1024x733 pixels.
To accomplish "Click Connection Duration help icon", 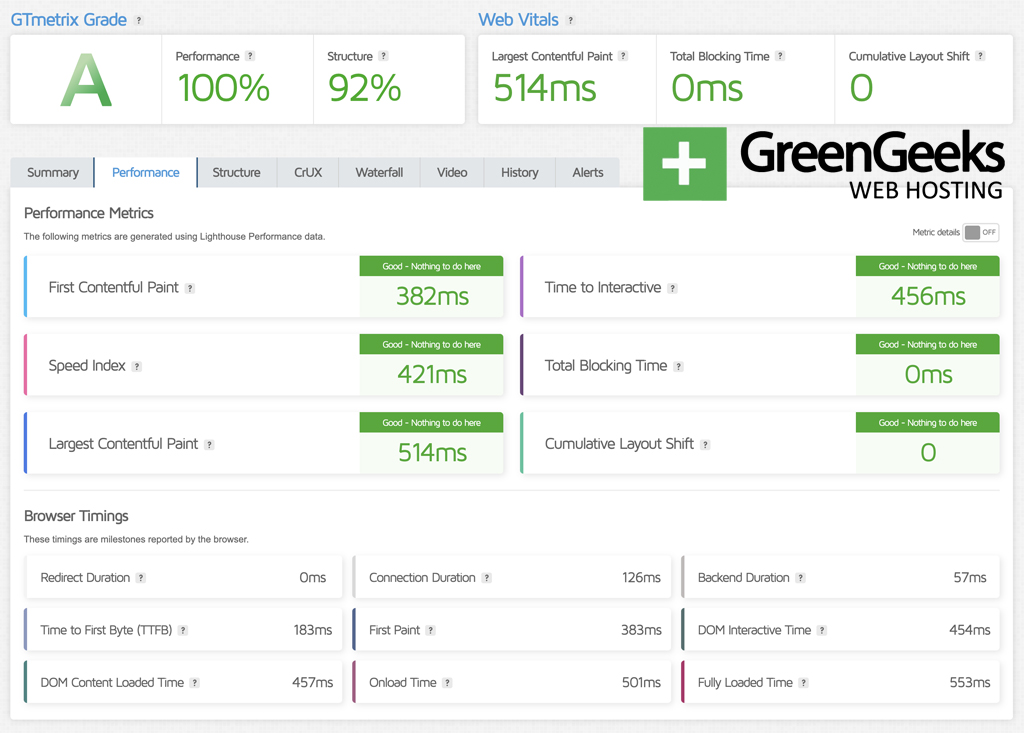I will [487, 578].
